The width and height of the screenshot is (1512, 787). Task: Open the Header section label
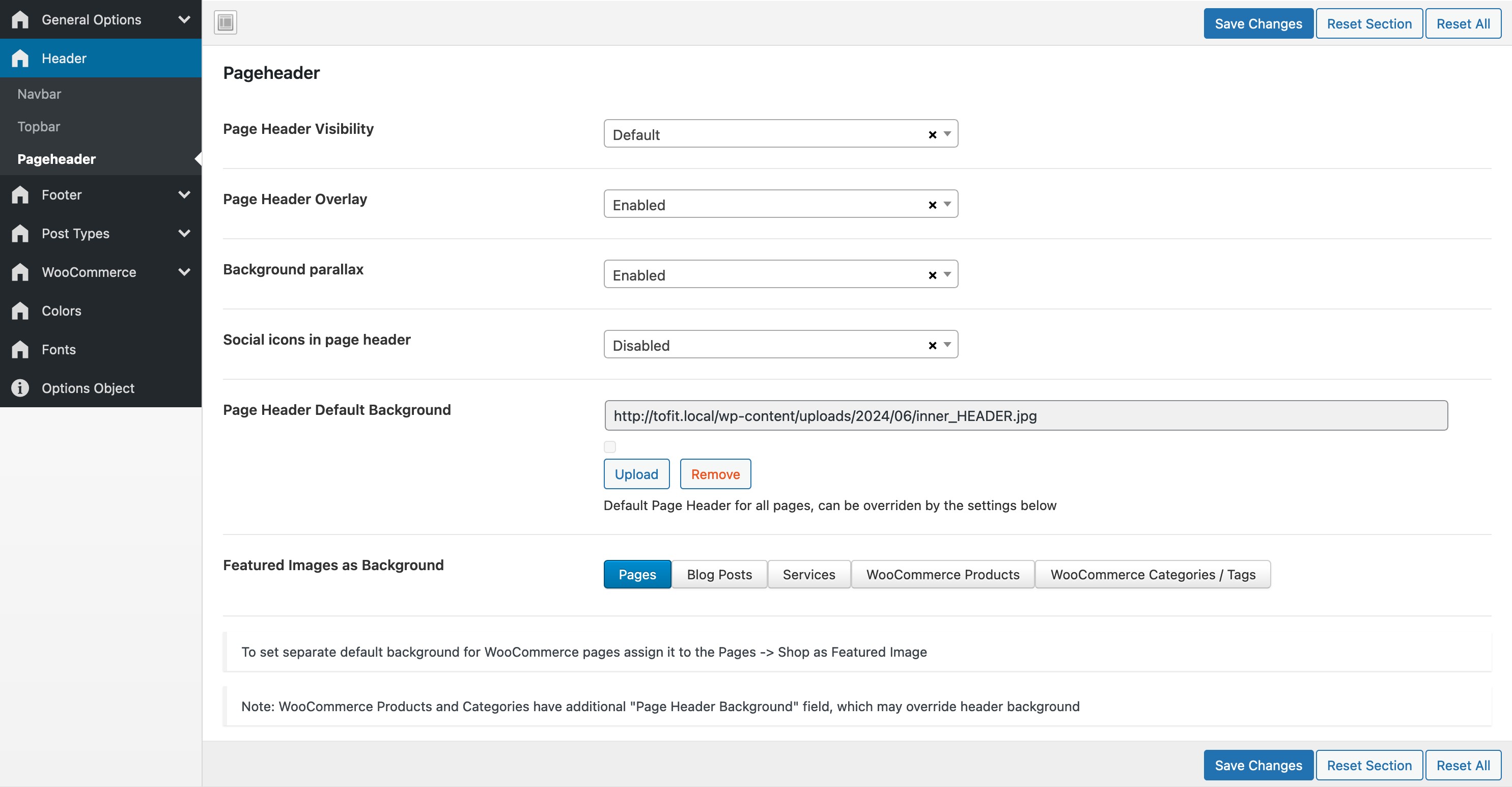(64, 58)
